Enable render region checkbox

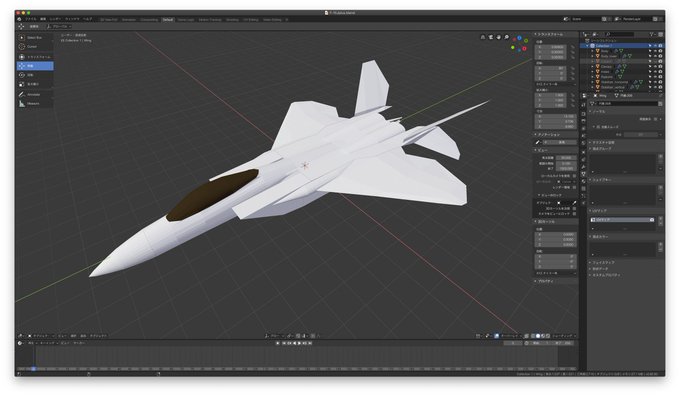(x=574, y=187)
